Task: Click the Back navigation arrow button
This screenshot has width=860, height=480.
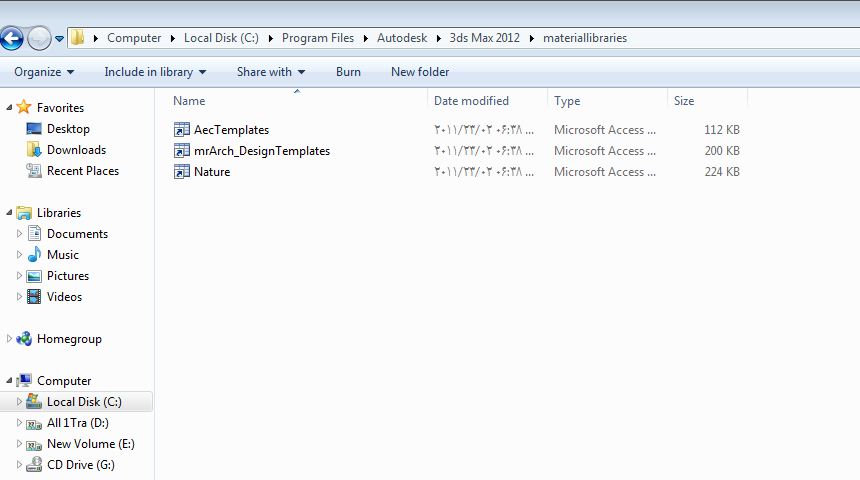Action: pos(11,39)
